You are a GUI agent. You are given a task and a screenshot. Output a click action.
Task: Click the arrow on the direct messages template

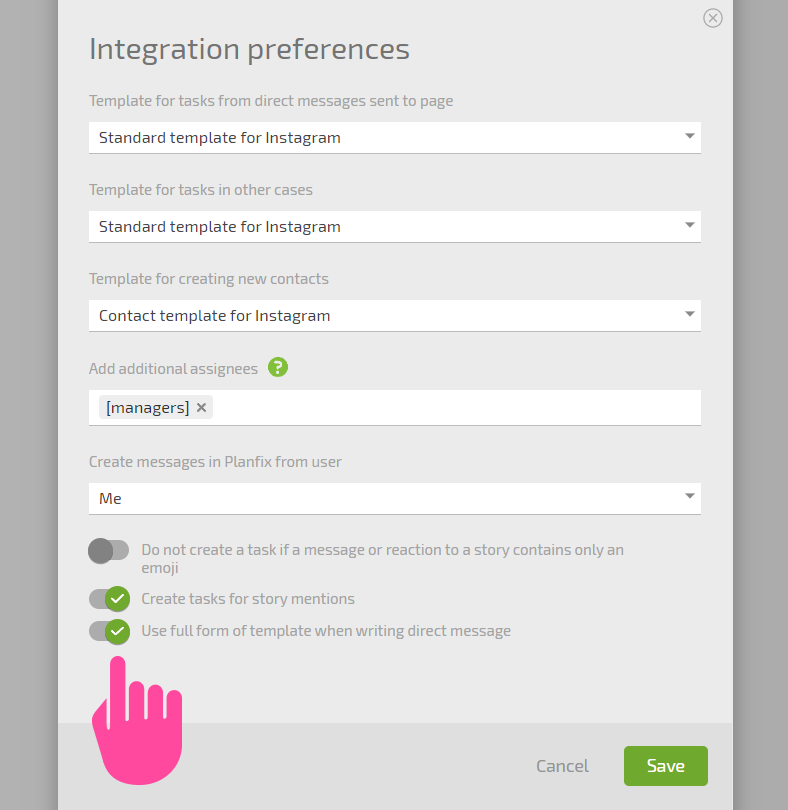pos(689,136)
